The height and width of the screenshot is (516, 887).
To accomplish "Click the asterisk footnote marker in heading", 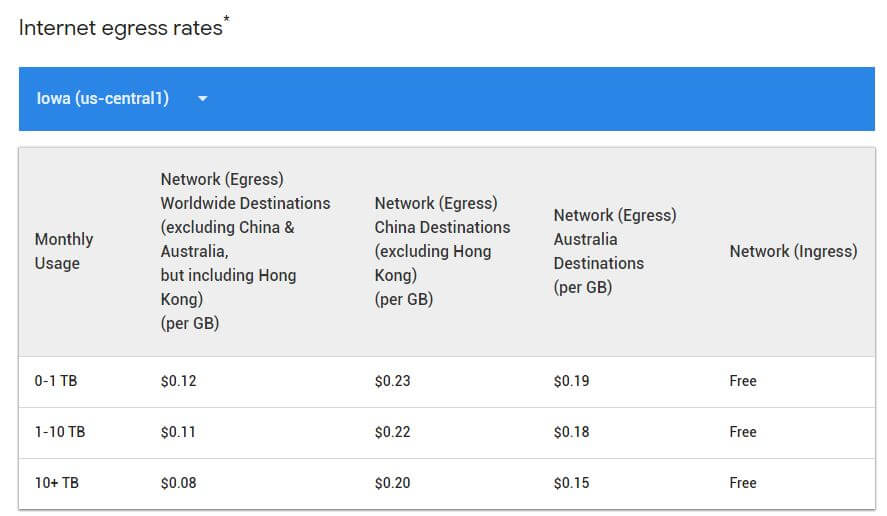I will (227, 20).
